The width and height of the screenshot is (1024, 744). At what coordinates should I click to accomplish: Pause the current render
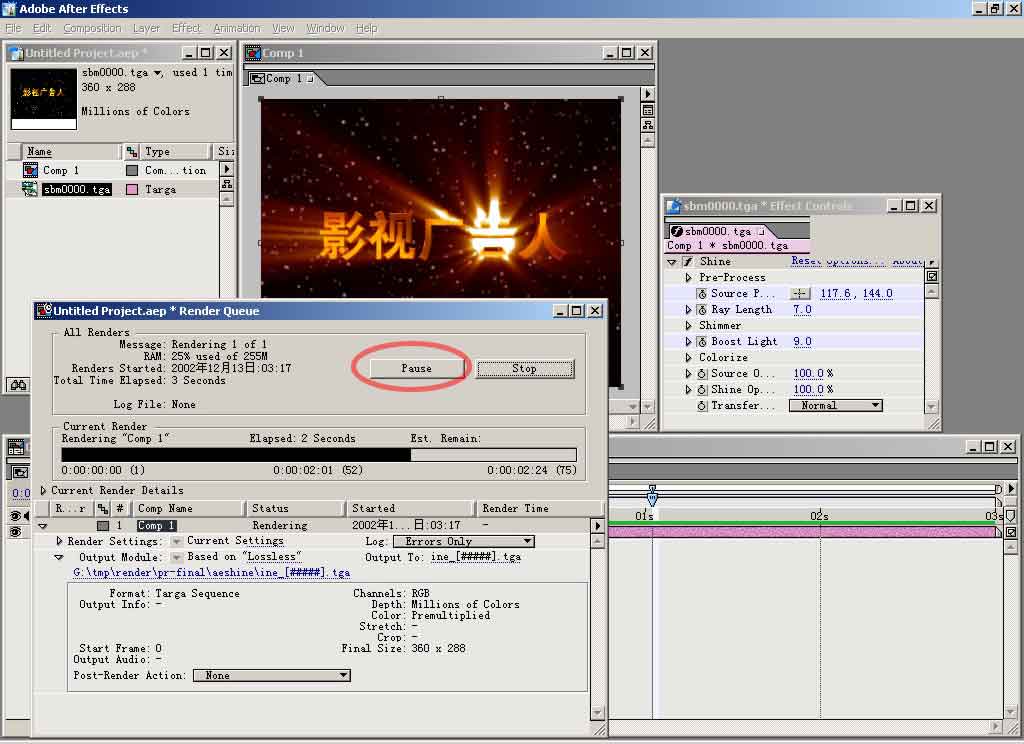point(416,369)
